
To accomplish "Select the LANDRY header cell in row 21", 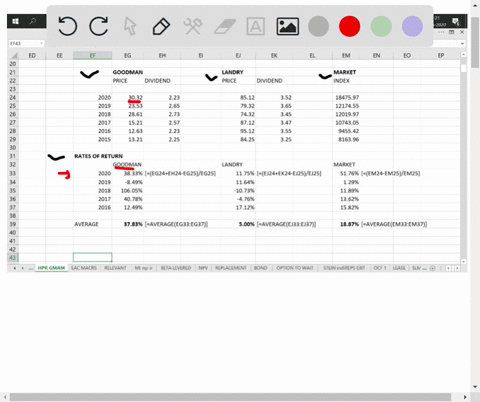I will click(x=238, y=72).
